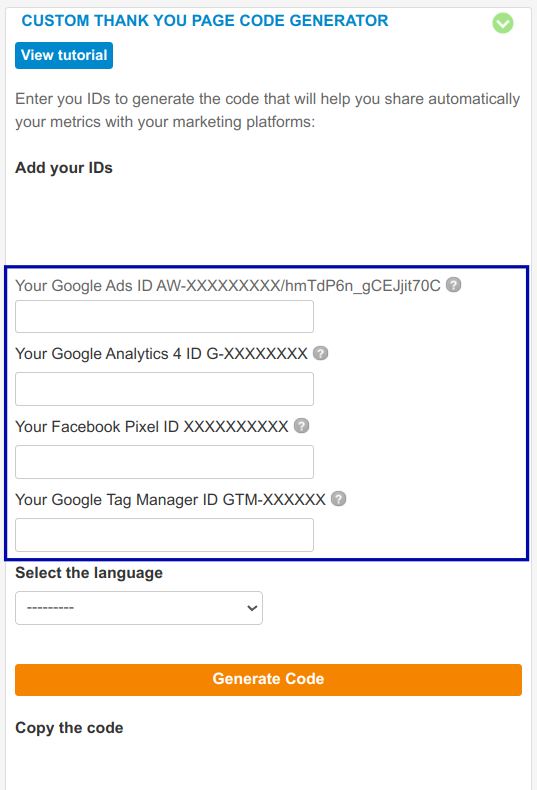Click the Google Tag Manager ID field
Image resolution: width=537 pixels, height=790 pixels.
pyautogui.click(x=164, y=535)
